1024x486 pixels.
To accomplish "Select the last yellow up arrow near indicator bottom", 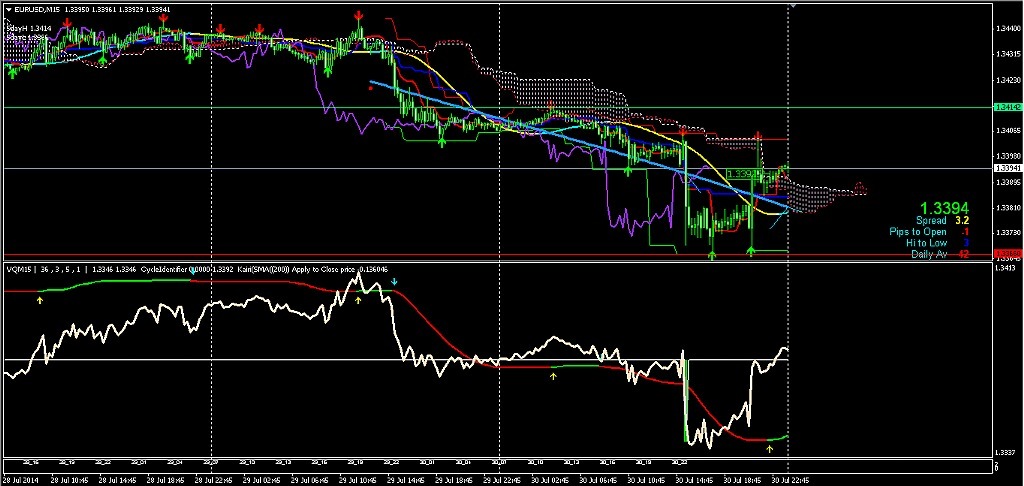I will 769,448.
